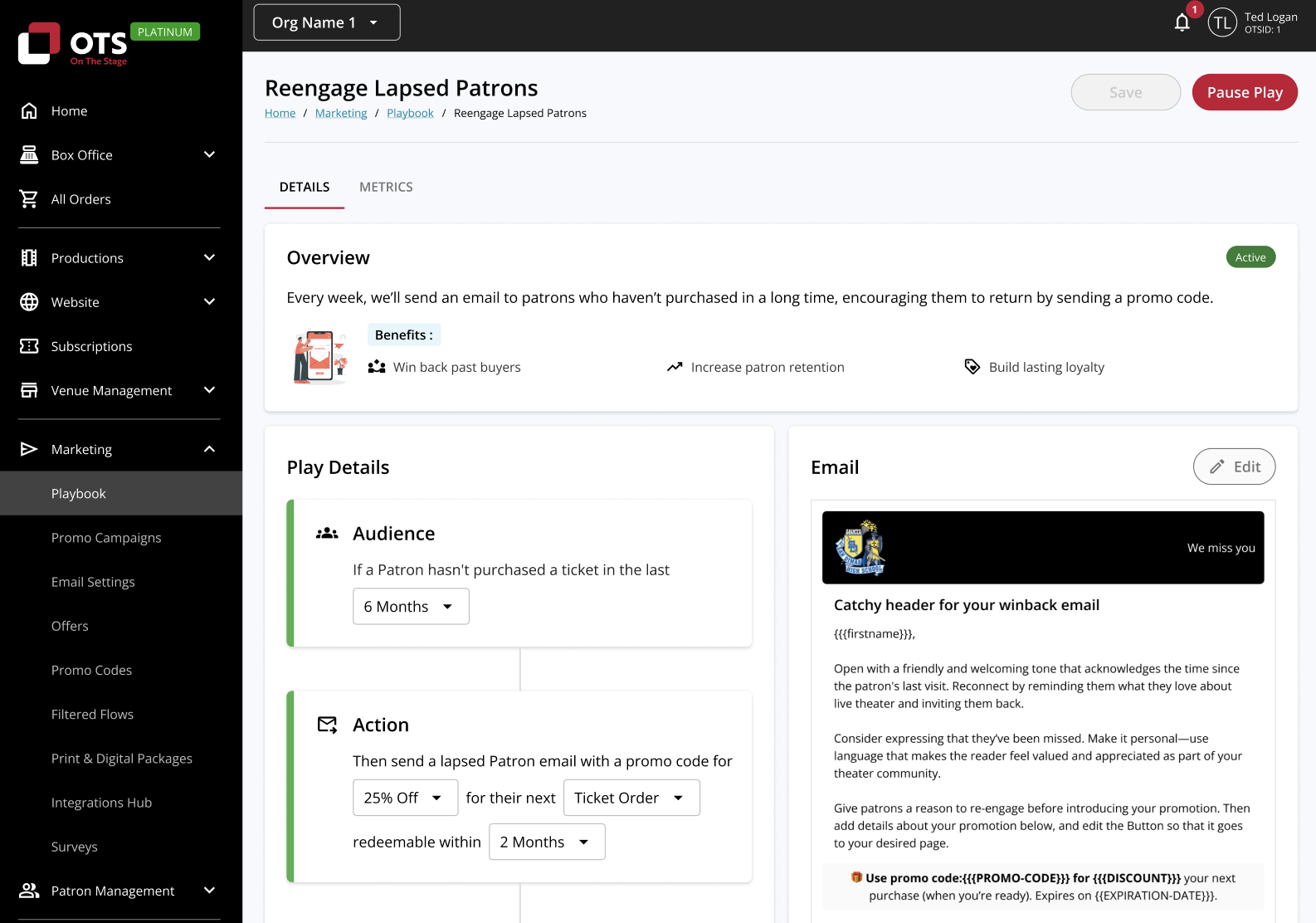Click the Ted Logan user name
This screenshot has width=1316, height=923.
point(1270,17)
